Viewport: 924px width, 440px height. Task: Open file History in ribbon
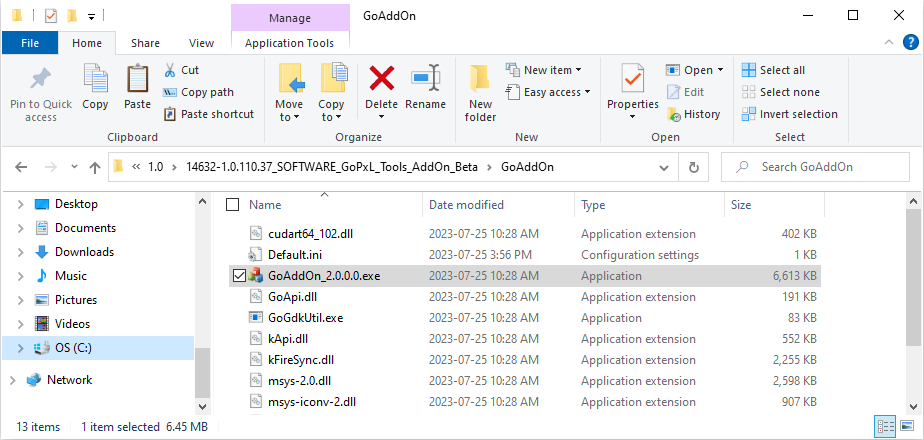tap(694, 114)
